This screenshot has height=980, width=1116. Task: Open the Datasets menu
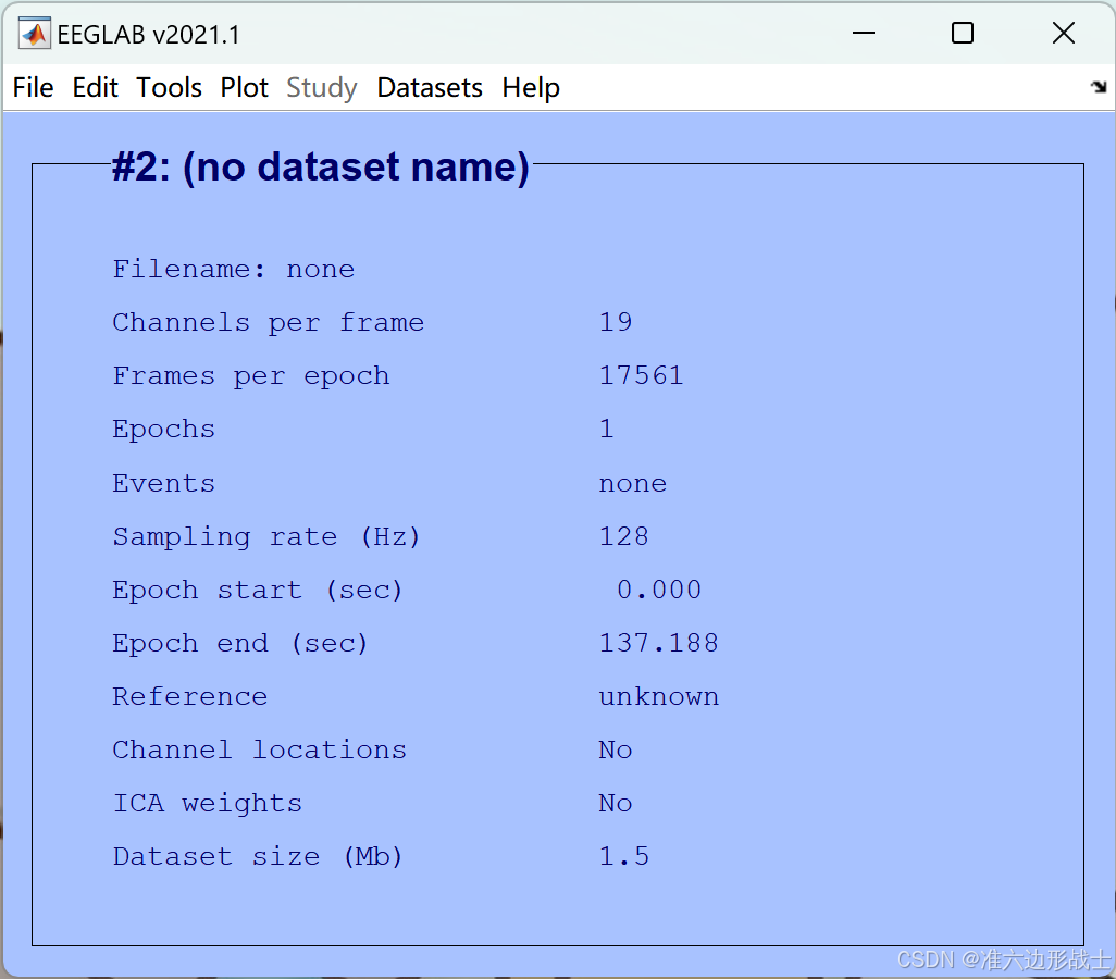(x=430, y=88)
